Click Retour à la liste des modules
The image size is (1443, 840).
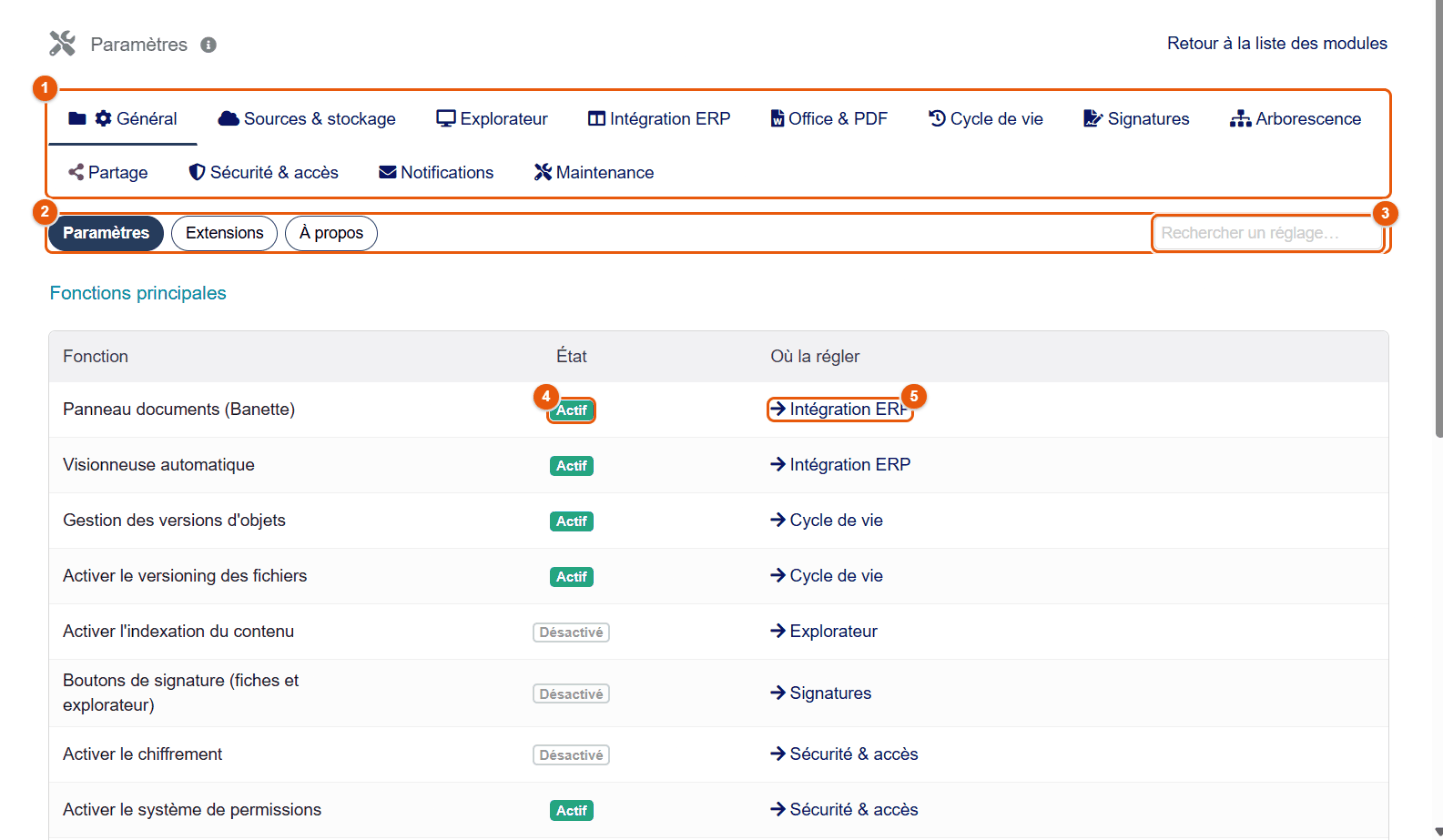click(1277, 44)
